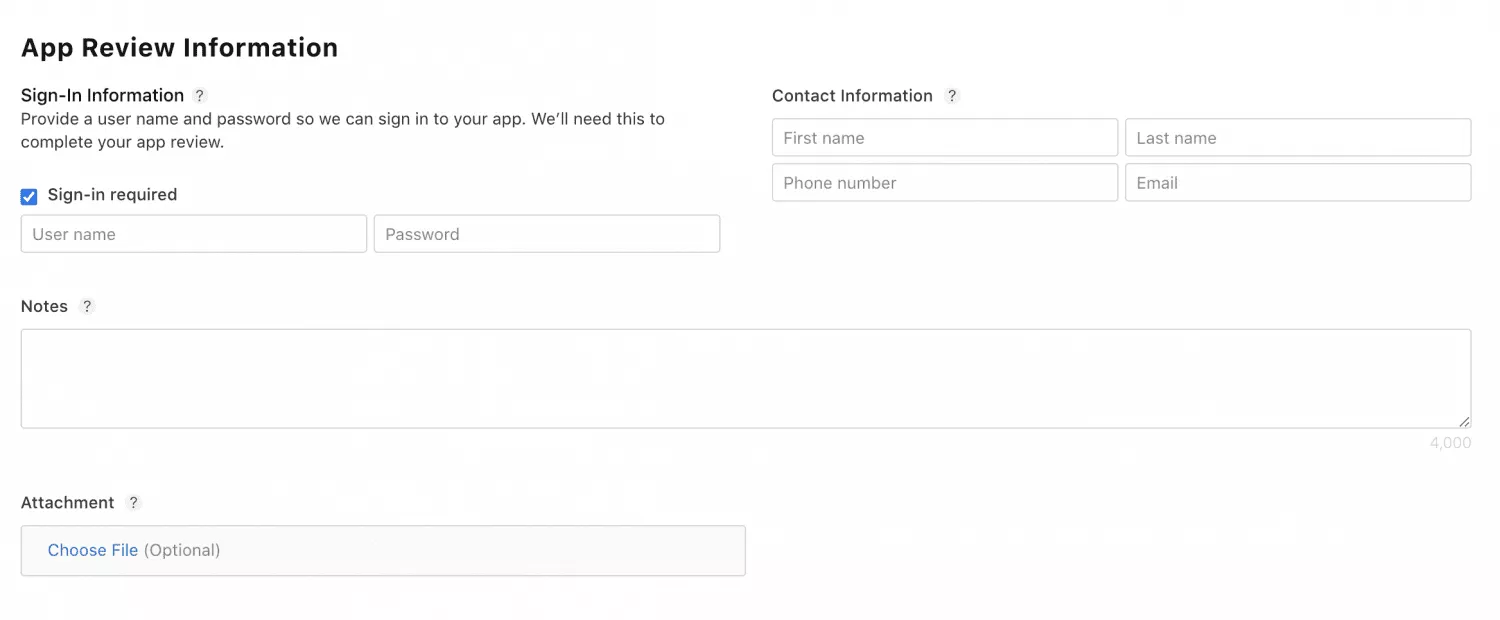1500x620 pixels.
Task: Click the 4,000 character counter
Action: tap(1450, 442)
